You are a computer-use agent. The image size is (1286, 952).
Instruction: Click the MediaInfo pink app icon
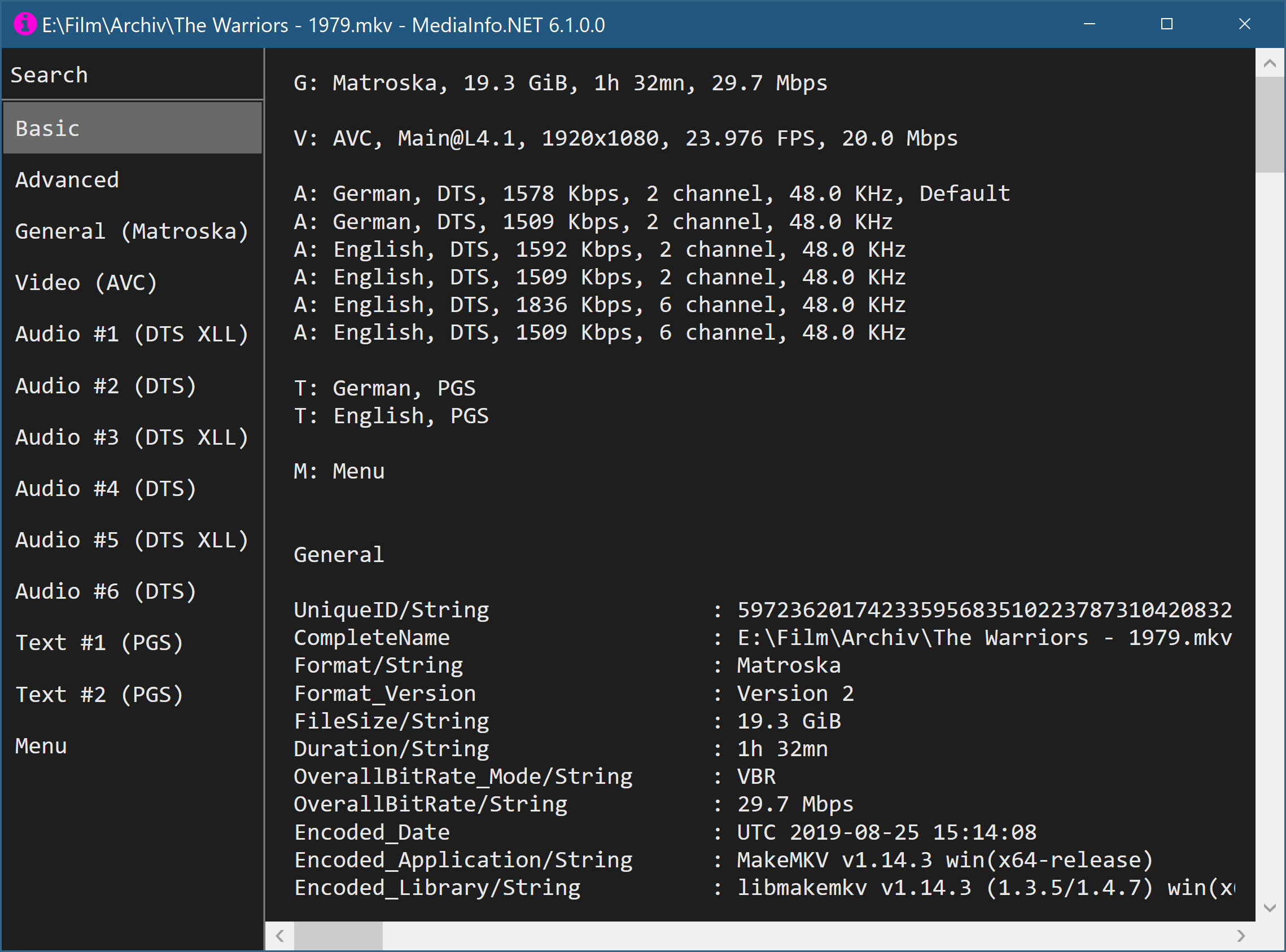pos(25,24)
